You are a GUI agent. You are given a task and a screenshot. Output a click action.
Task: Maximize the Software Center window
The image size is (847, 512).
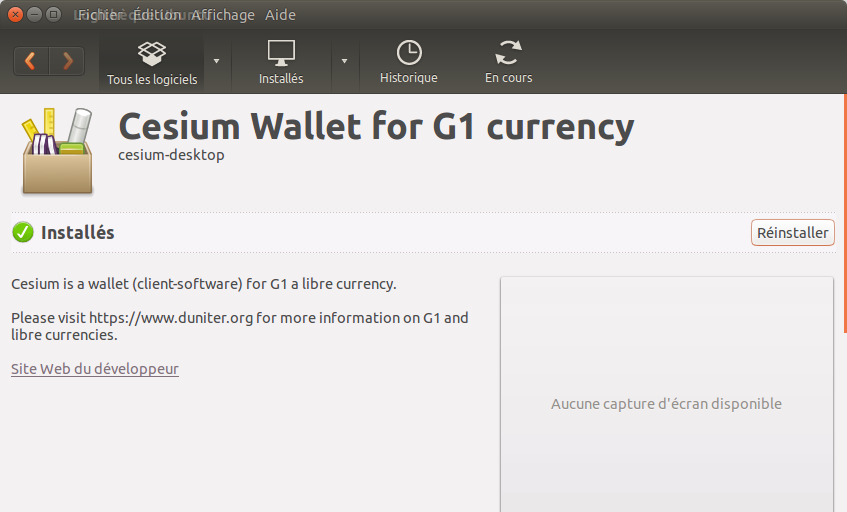click(x=53, y=15)
